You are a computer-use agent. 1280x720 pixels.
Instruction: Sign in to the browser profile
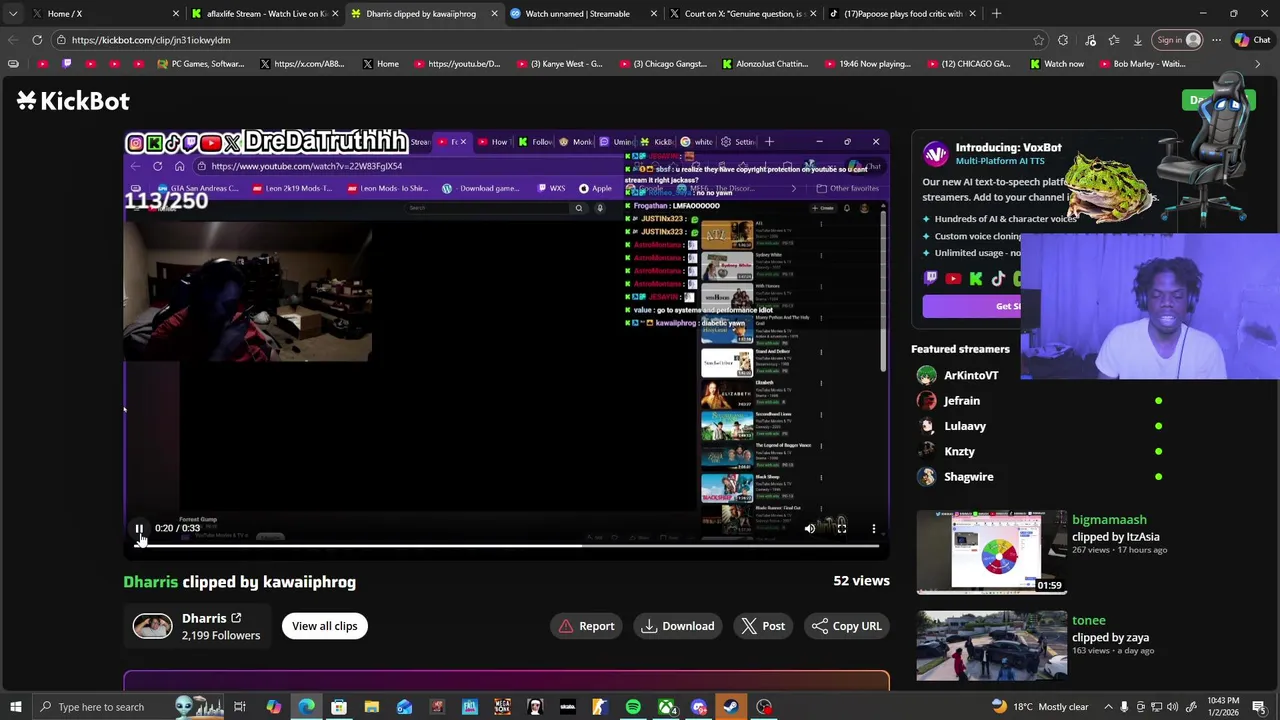1179,40
